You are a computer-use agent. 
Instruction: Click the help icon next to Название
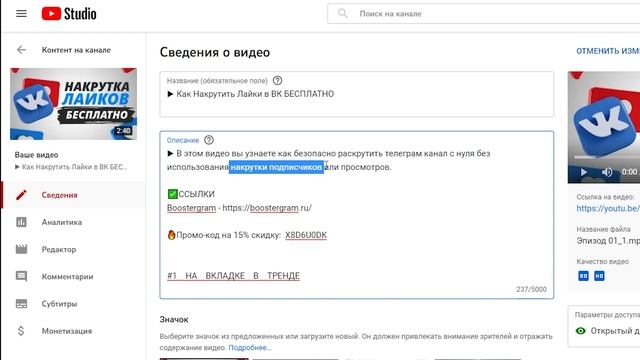[277, 80]
